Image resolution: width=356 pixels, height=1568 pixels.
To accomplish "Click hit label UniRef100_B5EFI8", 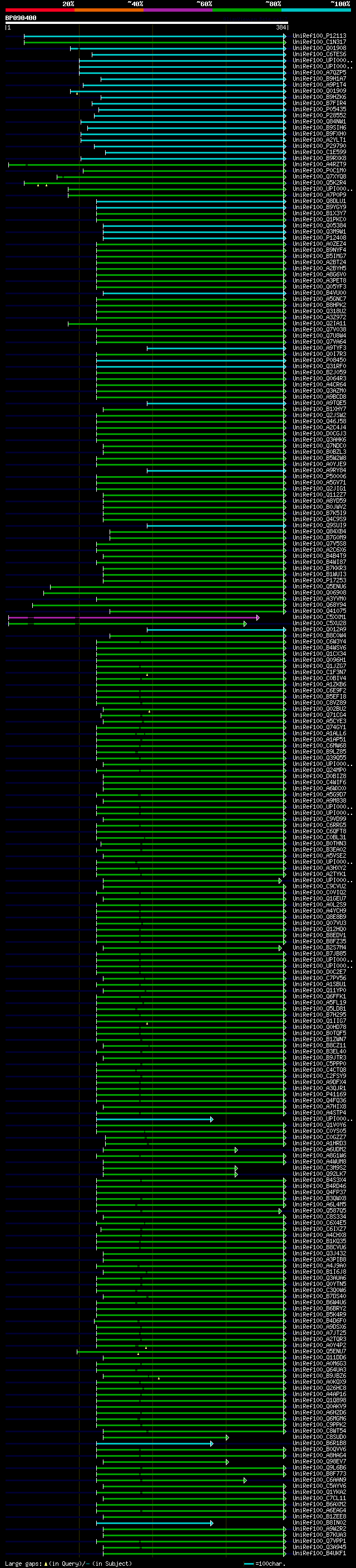I will pyautogui.click(x=319, y=696).
